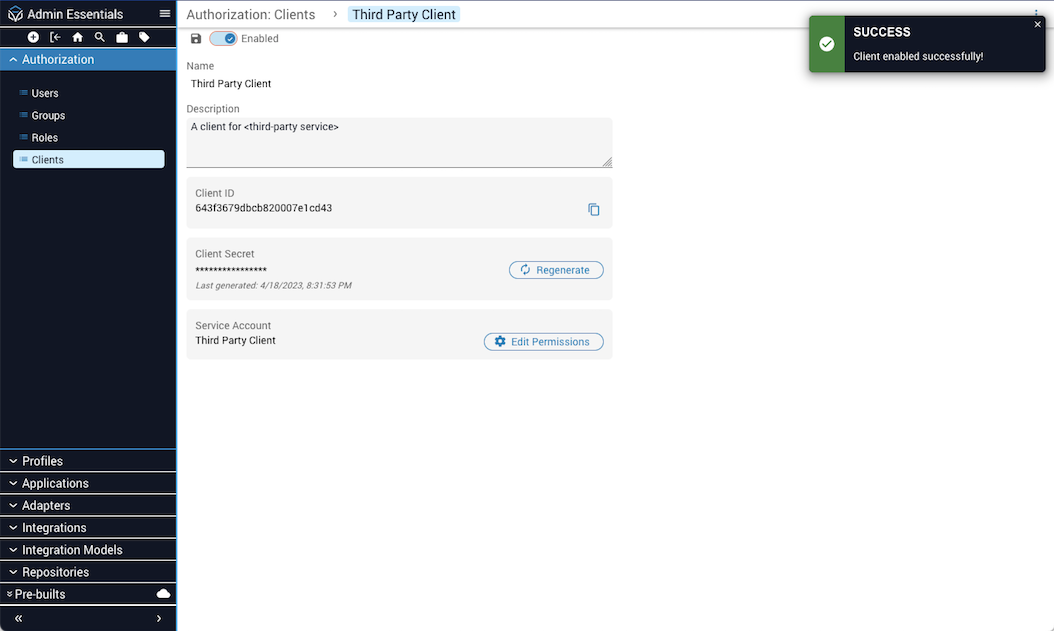The width and height of the screenshot is (1054, 631).
Task: Save the client with the floppy disk icon
Action: 196,38
